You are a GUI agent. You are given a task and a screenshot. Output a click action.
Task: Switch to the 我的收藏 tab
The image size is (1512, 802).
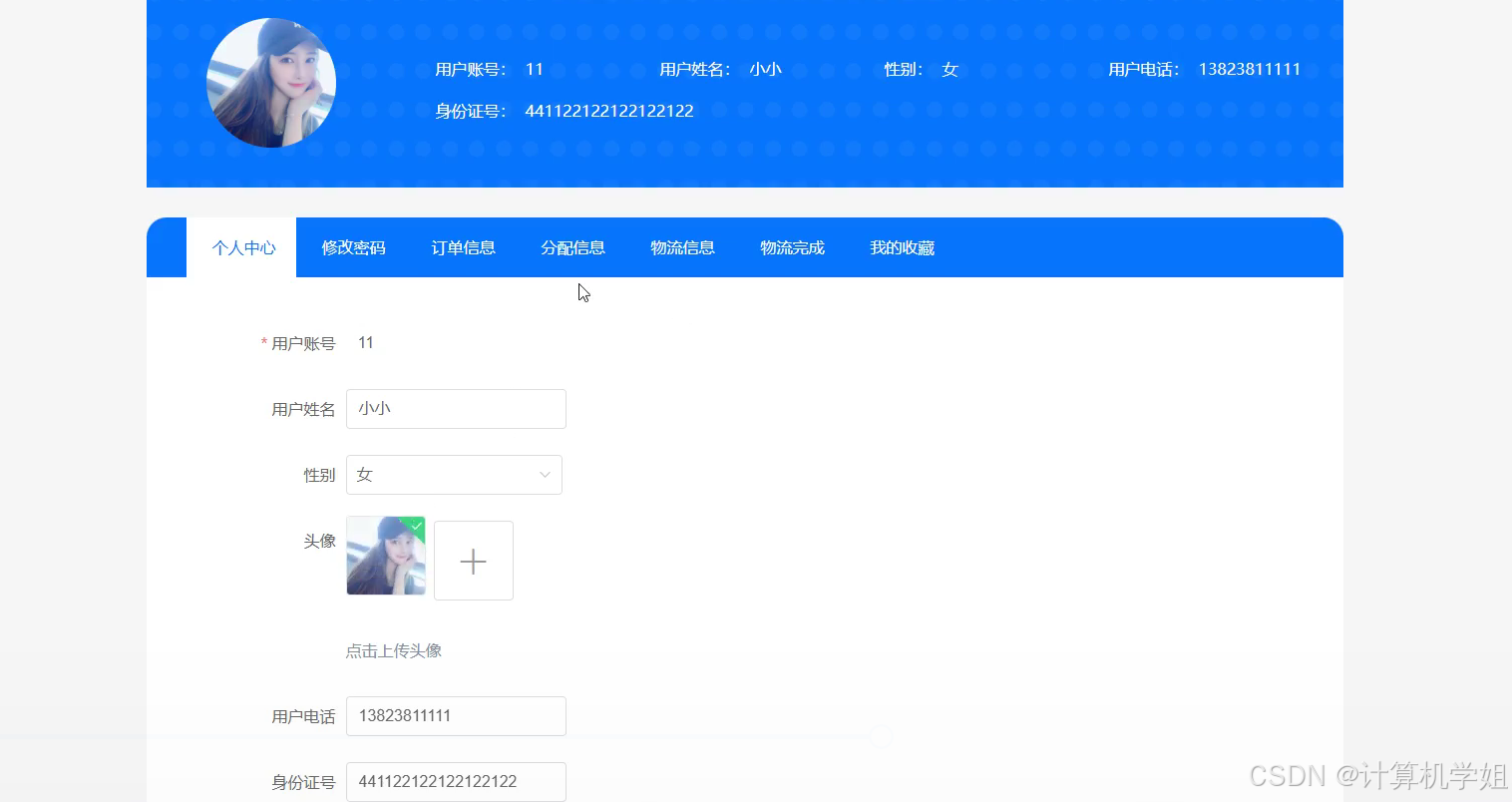coord(901,247)
